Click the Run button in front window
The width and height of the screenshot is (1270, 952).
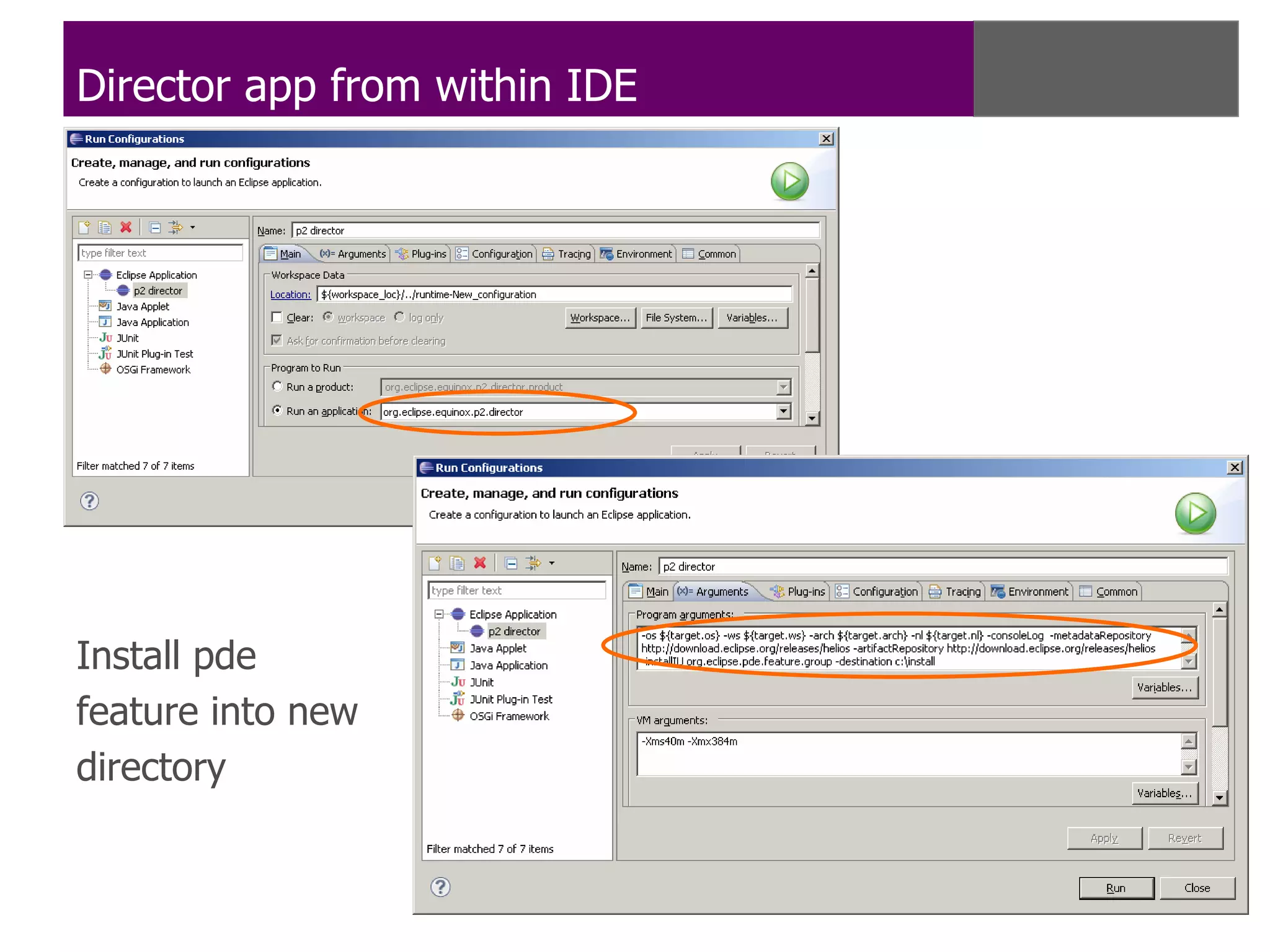pos(1116,888)
